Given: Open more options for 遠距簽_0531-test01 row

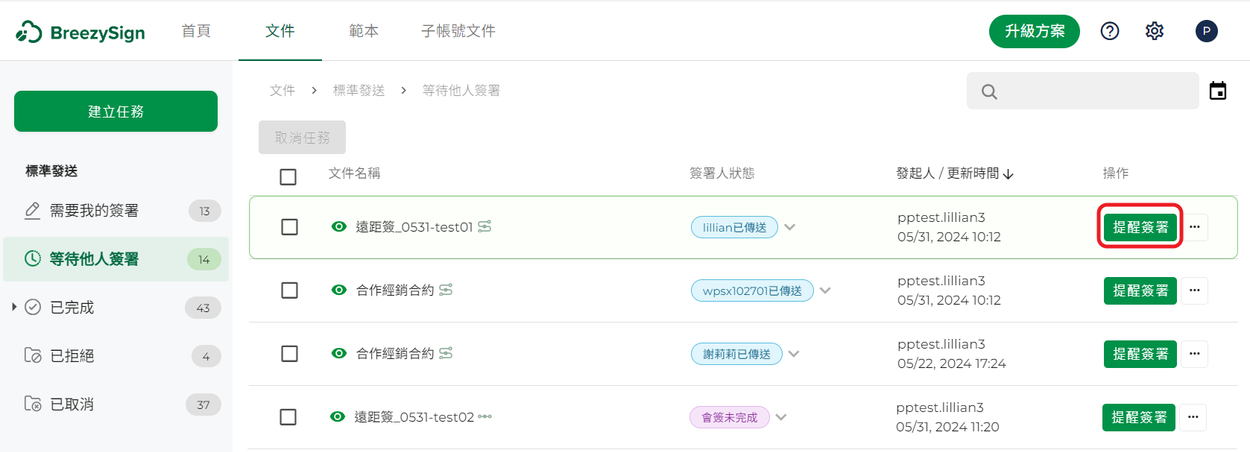Looking at the screenshot, I should point(1195,227).
